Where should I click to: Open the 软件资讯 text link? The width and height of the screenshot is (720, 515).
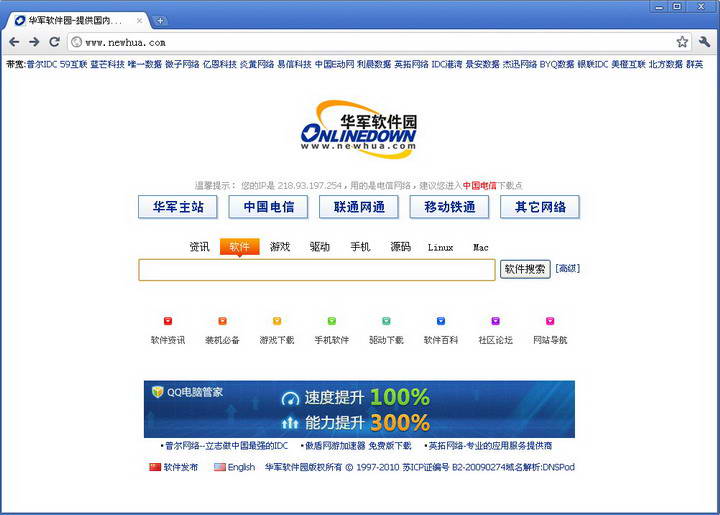pyautogui.click(x=168, y=340)
